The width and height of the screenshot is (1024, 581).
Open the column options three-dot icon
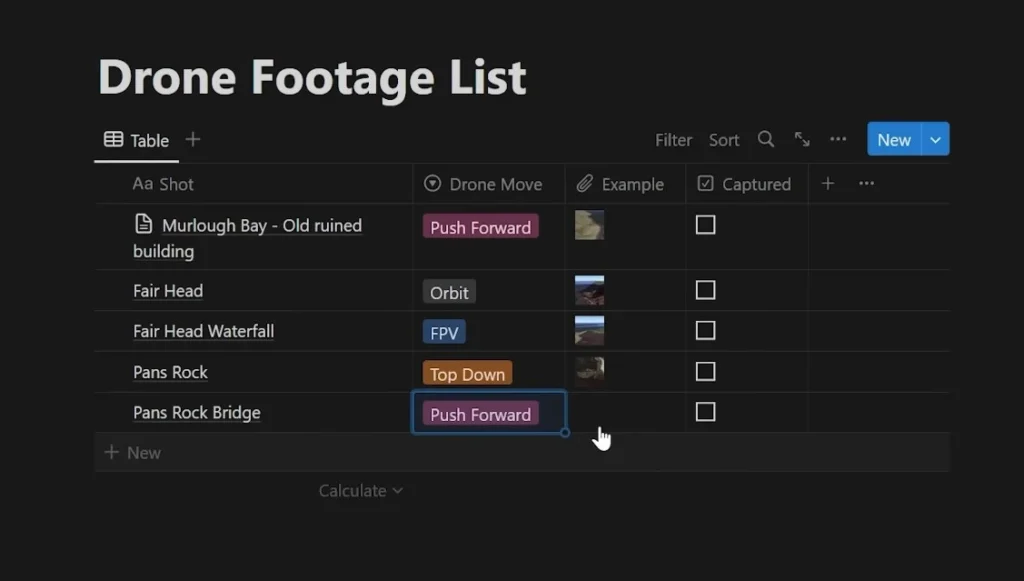point(867,183)
